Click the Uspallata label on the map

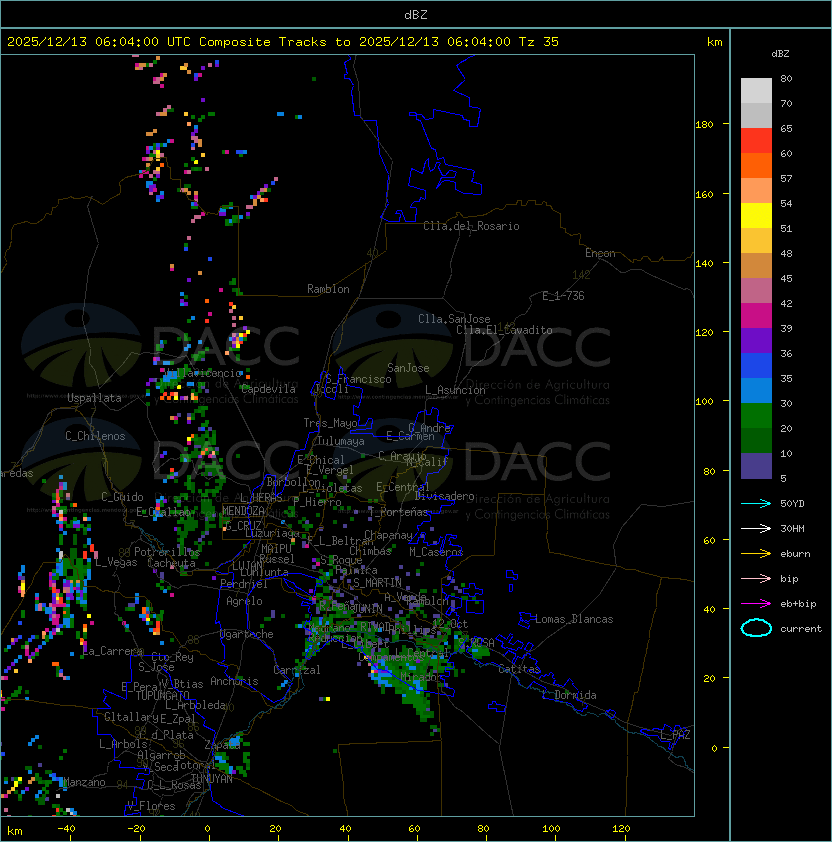94,398
